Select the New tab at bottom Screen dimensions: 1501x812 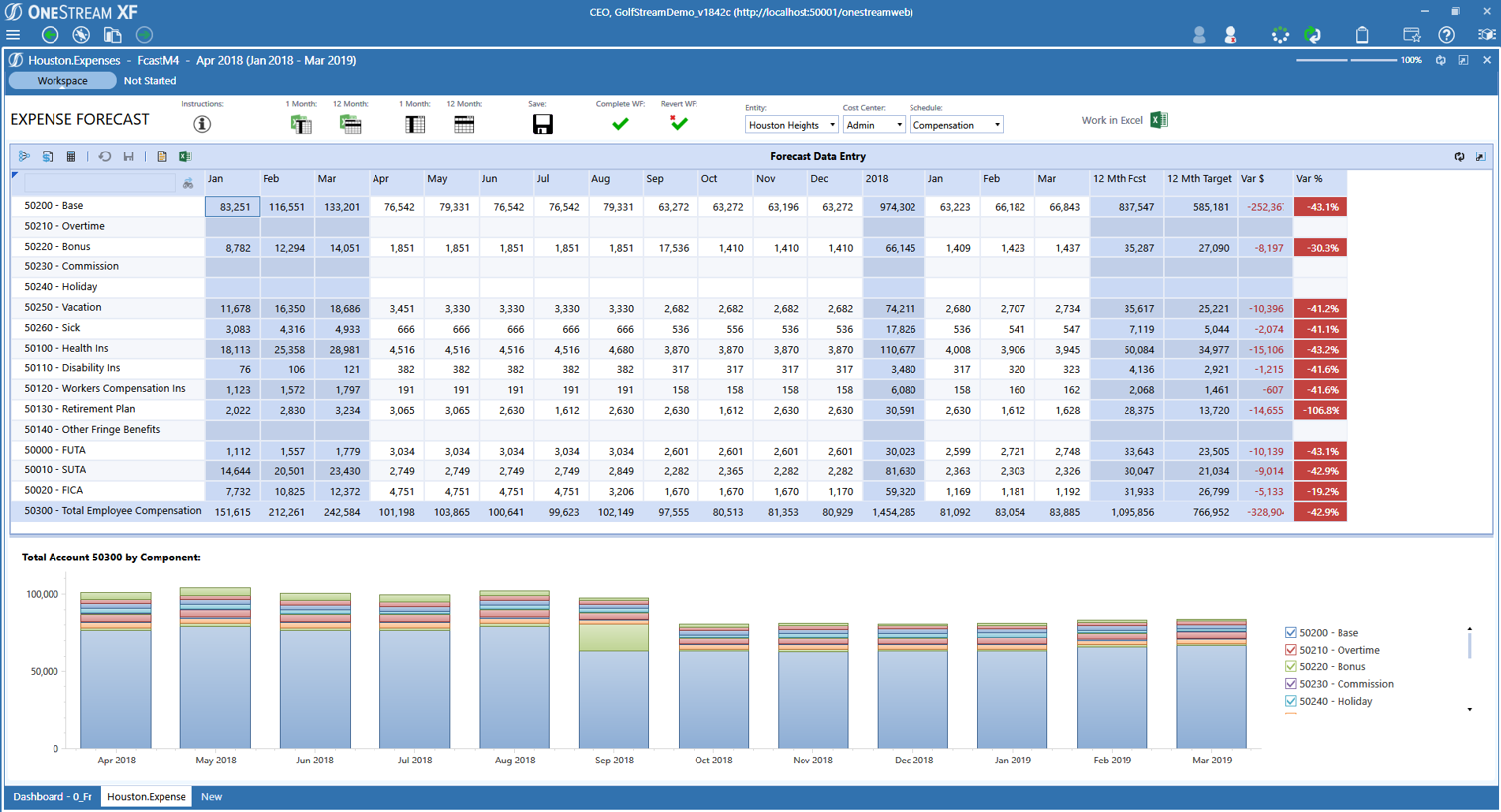click(211, 797)
